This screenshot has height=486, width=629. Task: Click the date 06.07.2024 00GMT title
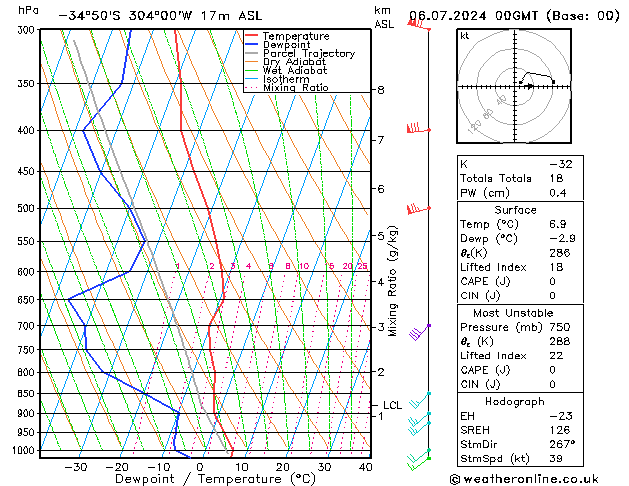pos(514,16)
